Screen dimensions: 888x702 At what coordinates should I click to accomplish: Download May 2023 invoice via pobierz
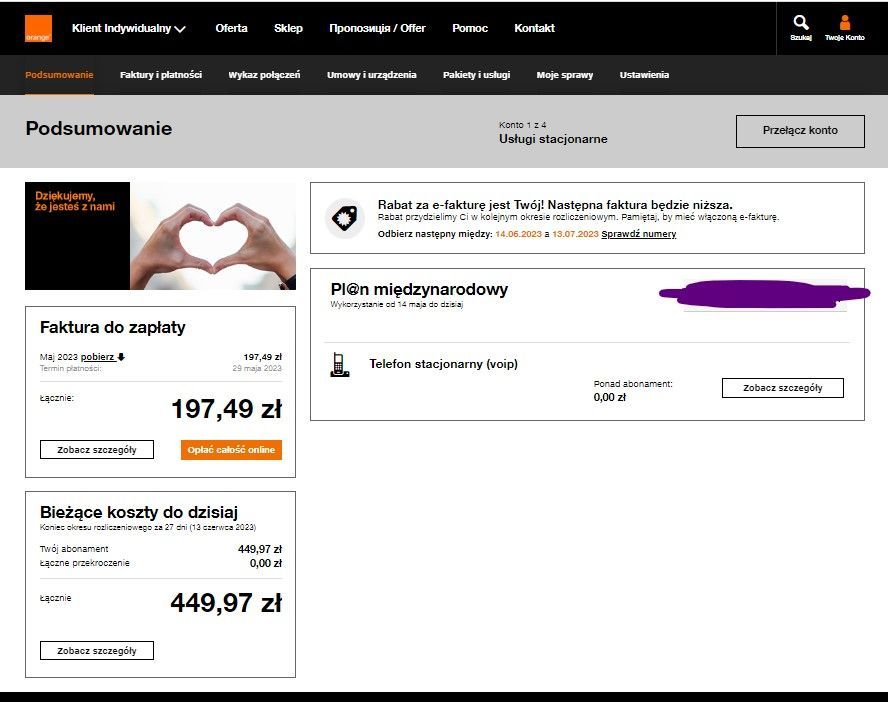pyautogui.click(x=98, y=357)
